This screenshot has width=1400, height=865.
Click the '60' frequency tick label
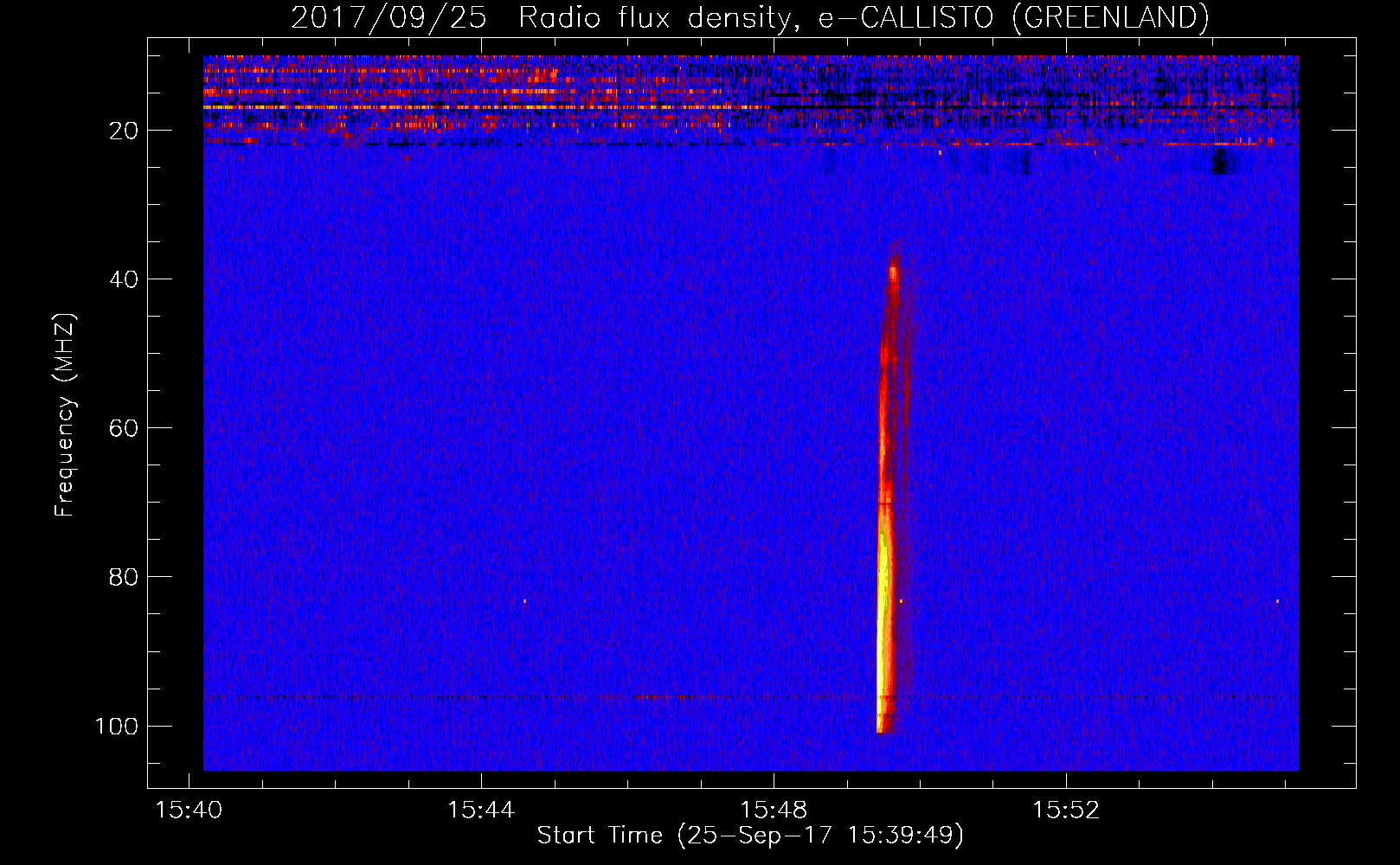point(125,428)
